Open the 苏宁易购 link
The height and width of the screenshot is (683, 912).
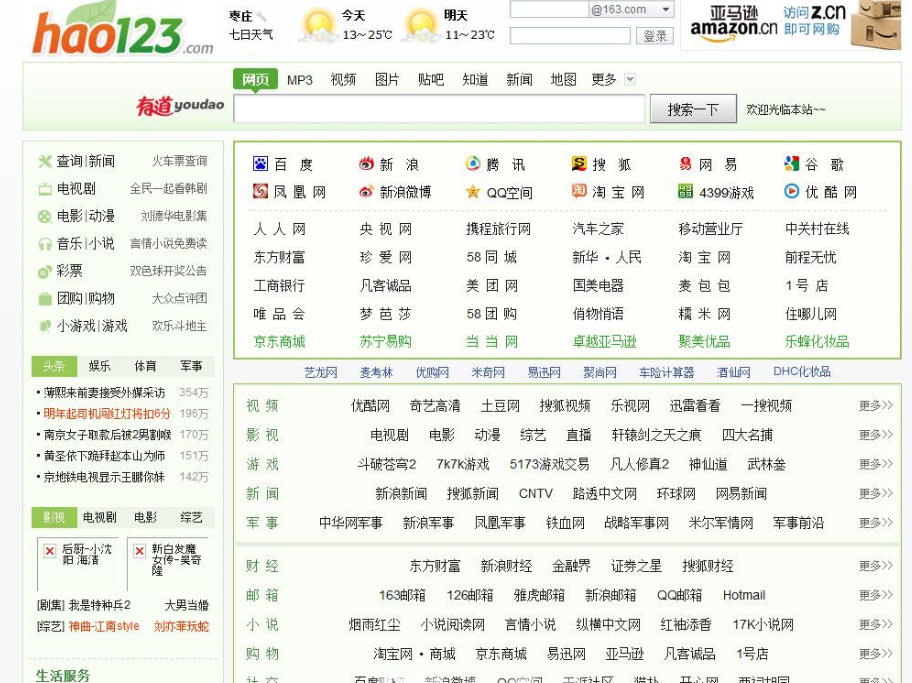coord(386,342)
